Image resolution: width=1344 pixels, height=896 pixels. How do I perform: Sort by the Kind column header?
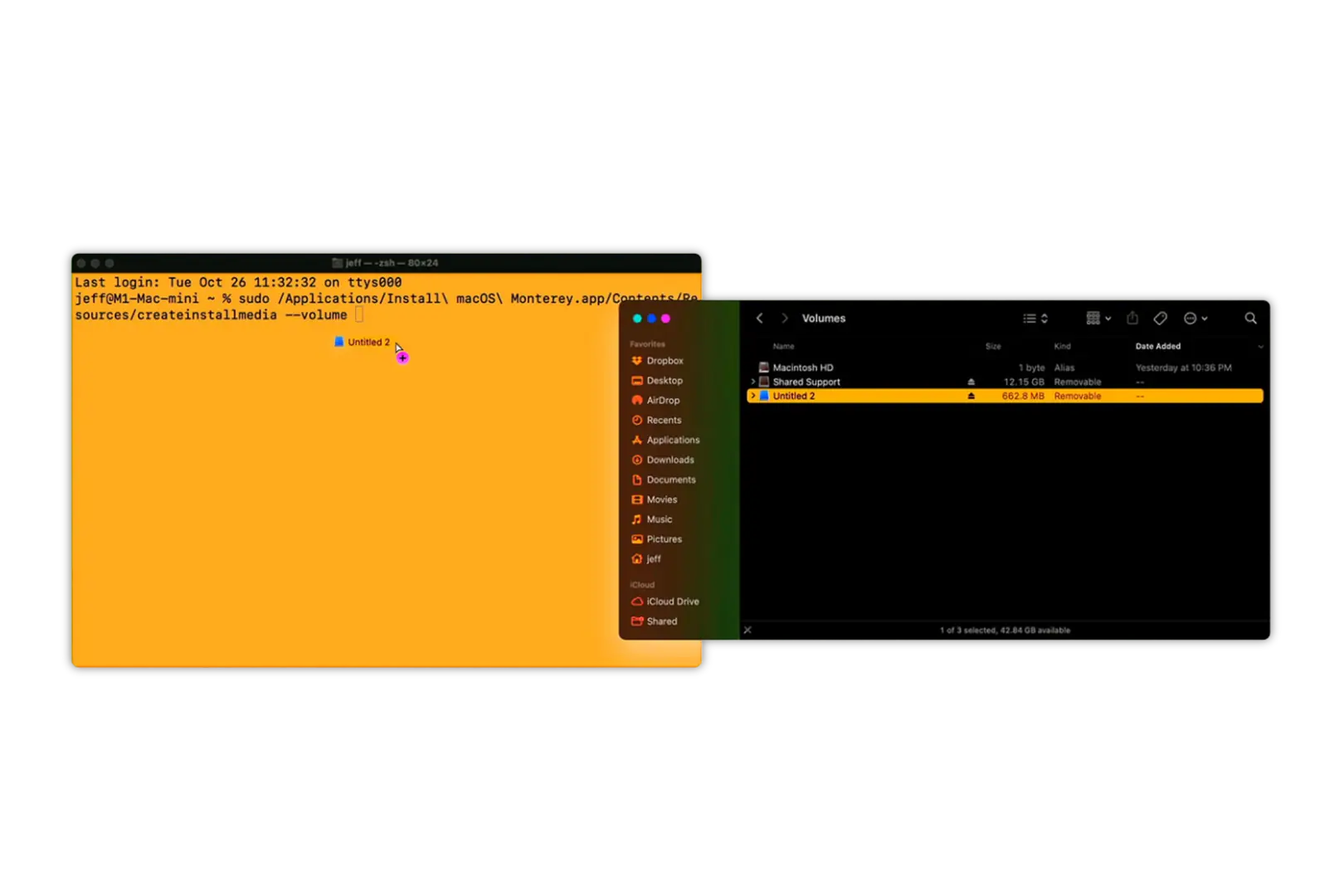(x=1062, y=347)
